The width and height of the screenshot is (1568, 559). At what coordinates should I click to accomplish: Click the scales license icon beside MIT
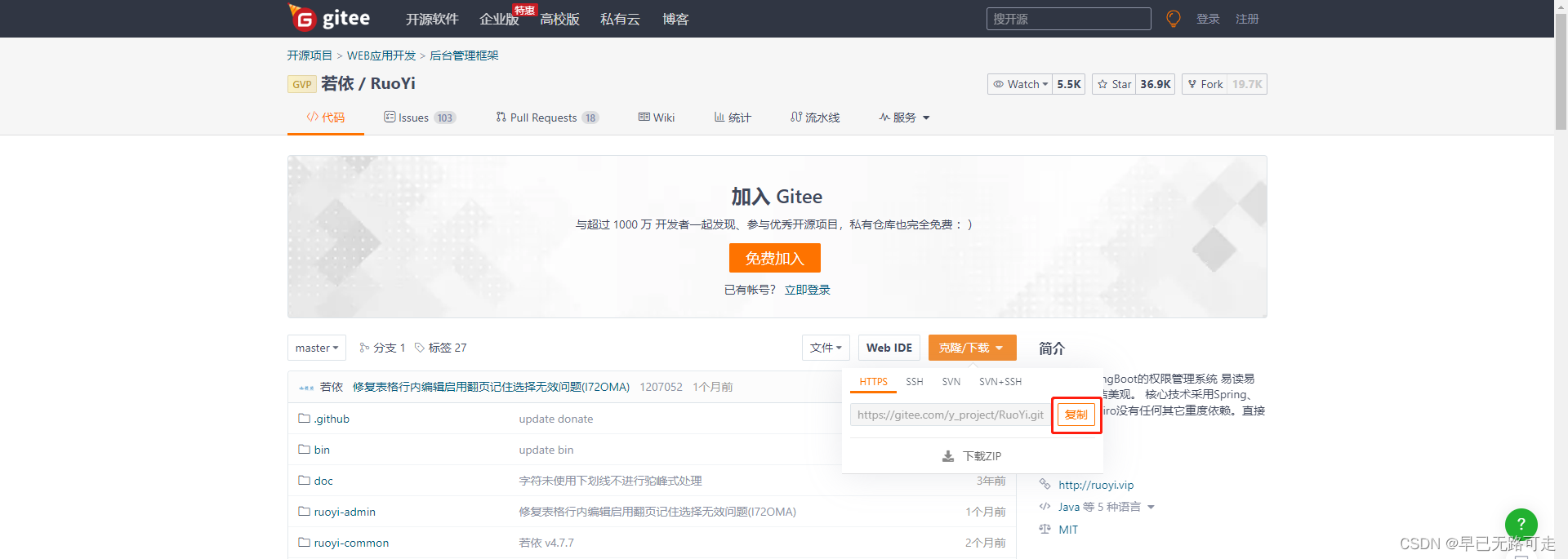pos(1045,529)
